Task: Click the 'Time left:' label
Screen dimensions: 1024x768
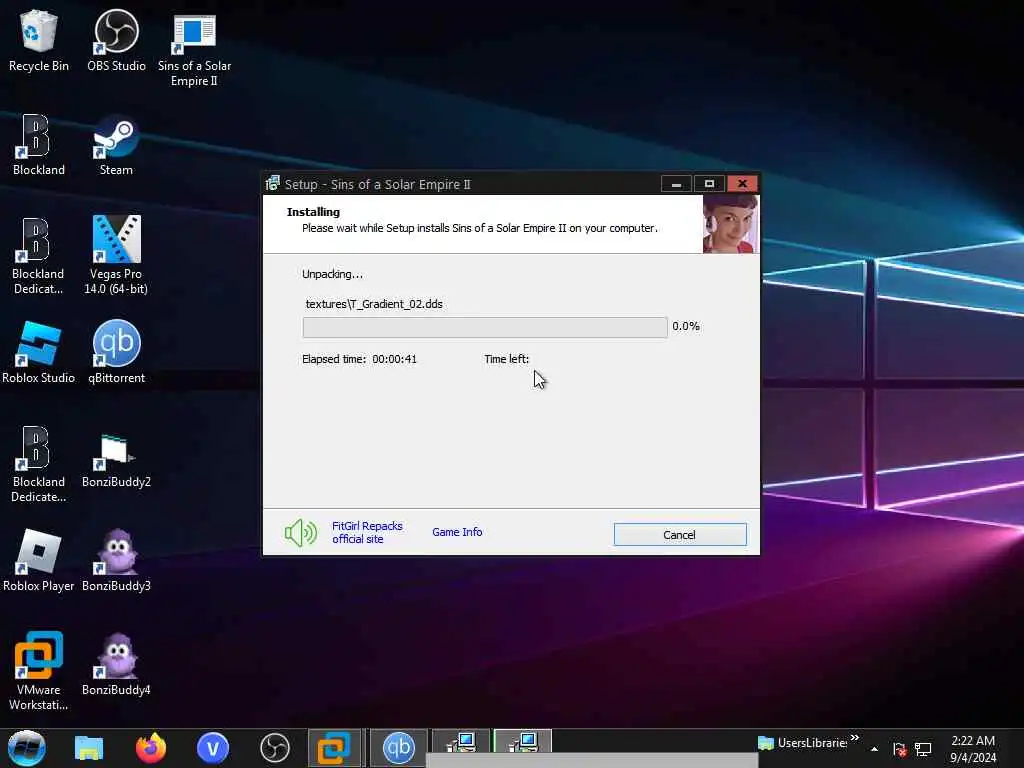Action: [x=507, y=359]
